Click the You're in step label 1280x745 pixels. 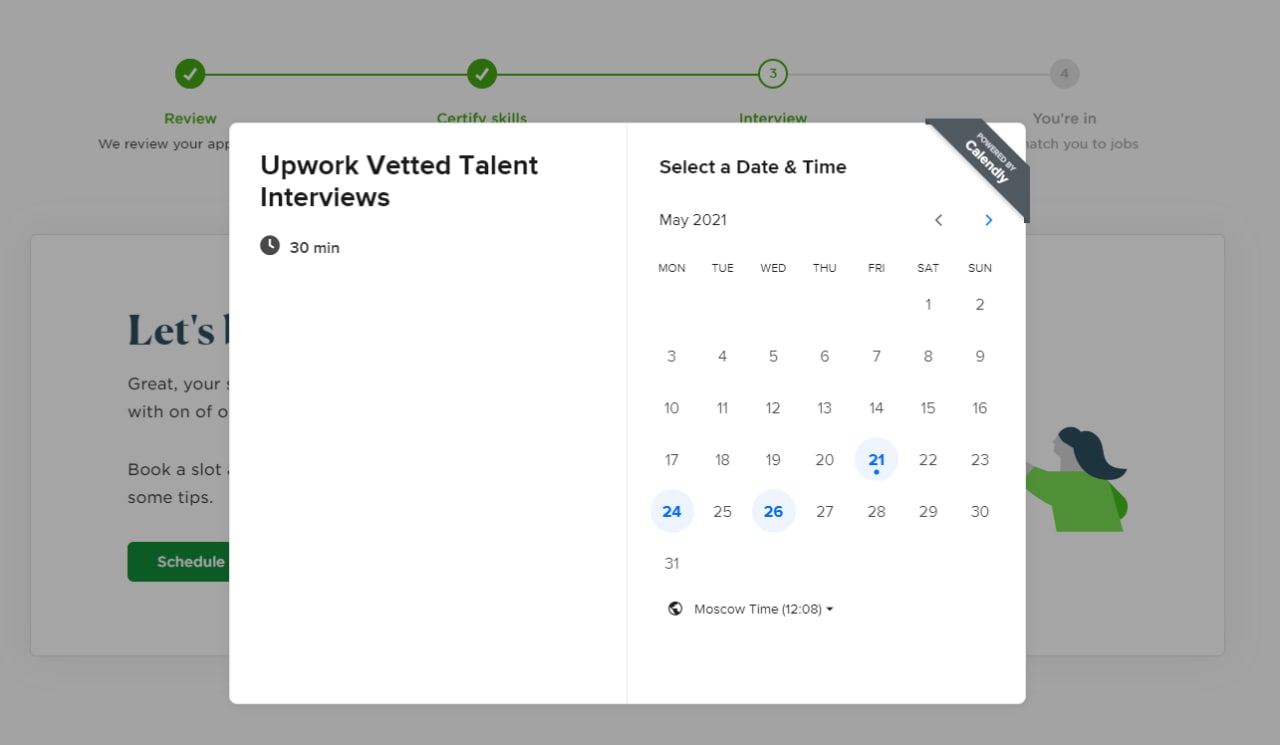[x=1064, y=118]
